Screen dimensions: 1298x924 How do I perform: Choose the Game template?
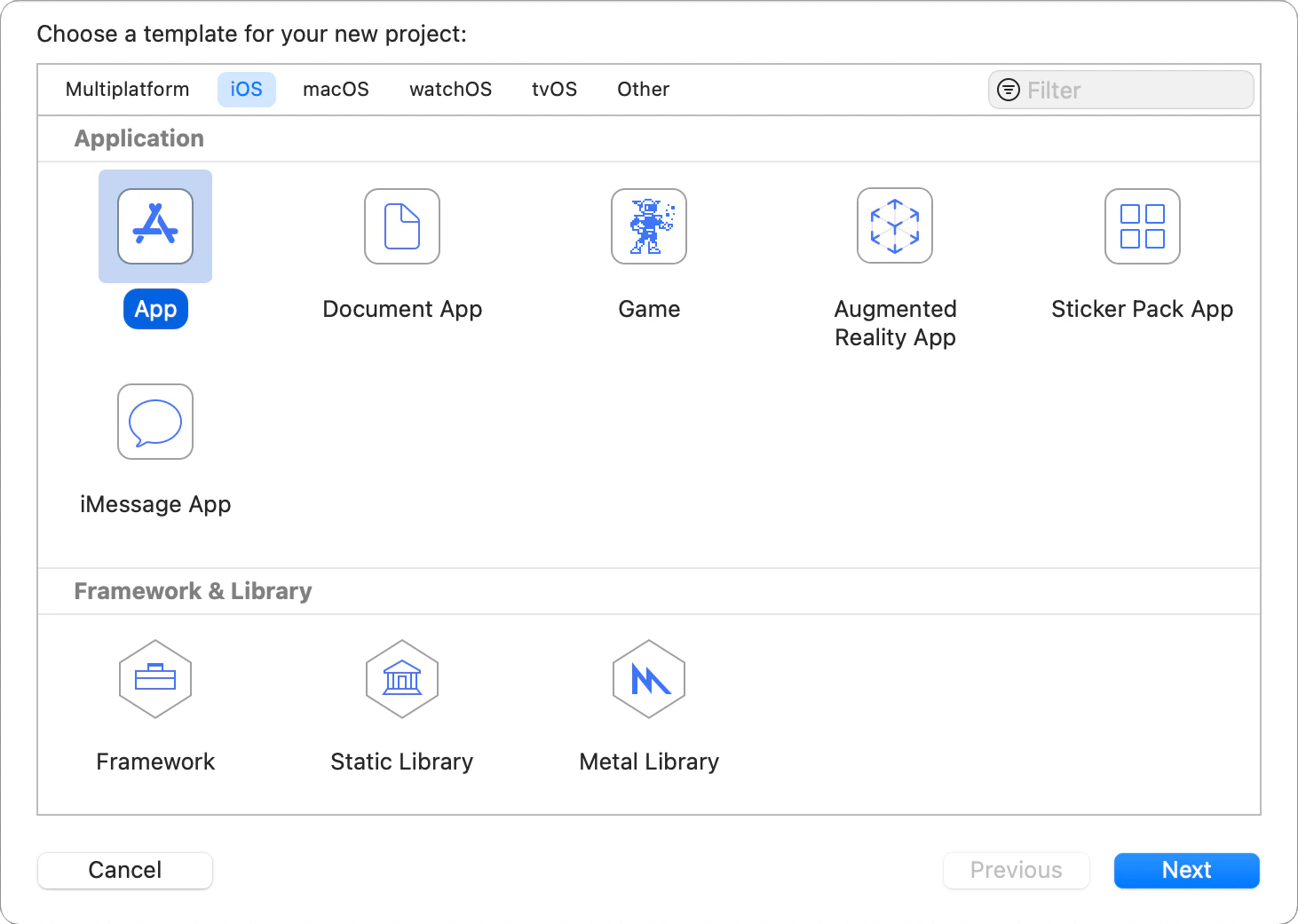[648, 226]
